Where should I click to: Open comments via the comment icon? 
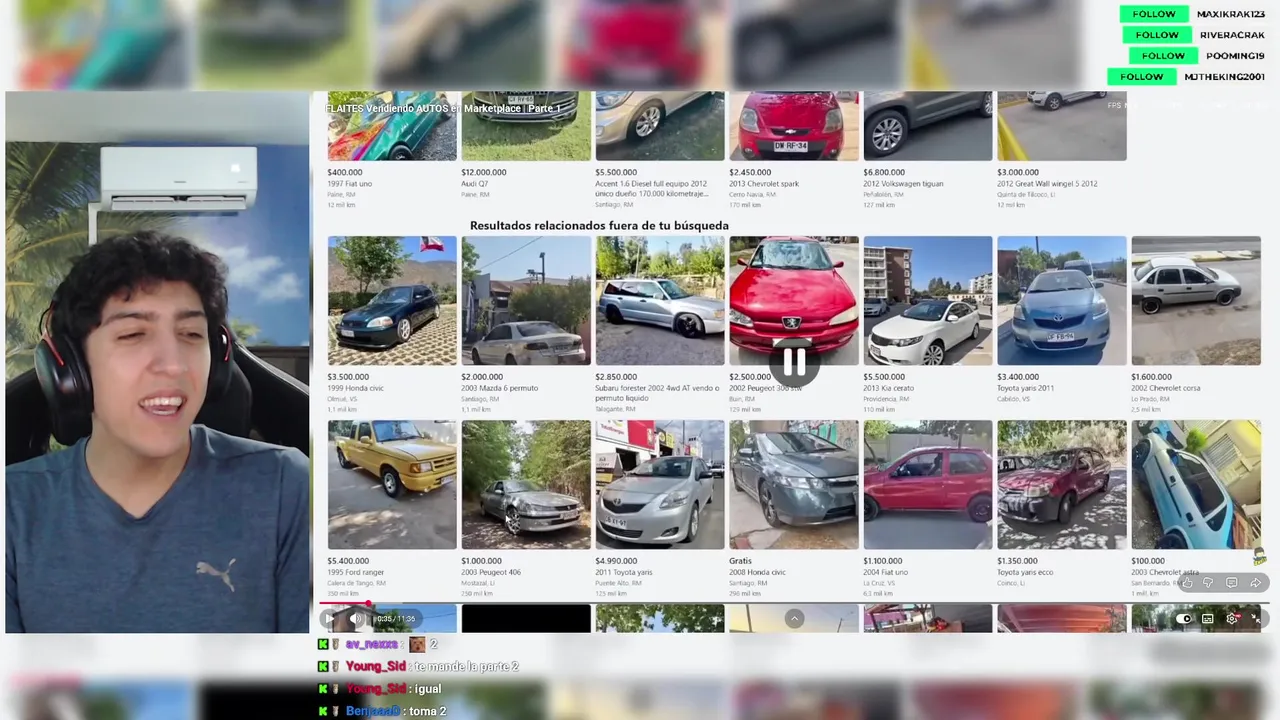(x=1232, y=583)
